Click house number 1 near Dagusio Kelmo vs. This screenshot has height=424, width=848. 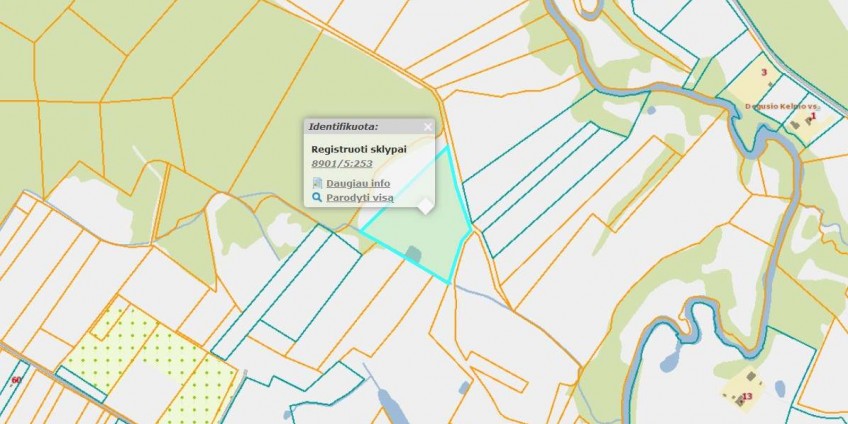(813, 115)
